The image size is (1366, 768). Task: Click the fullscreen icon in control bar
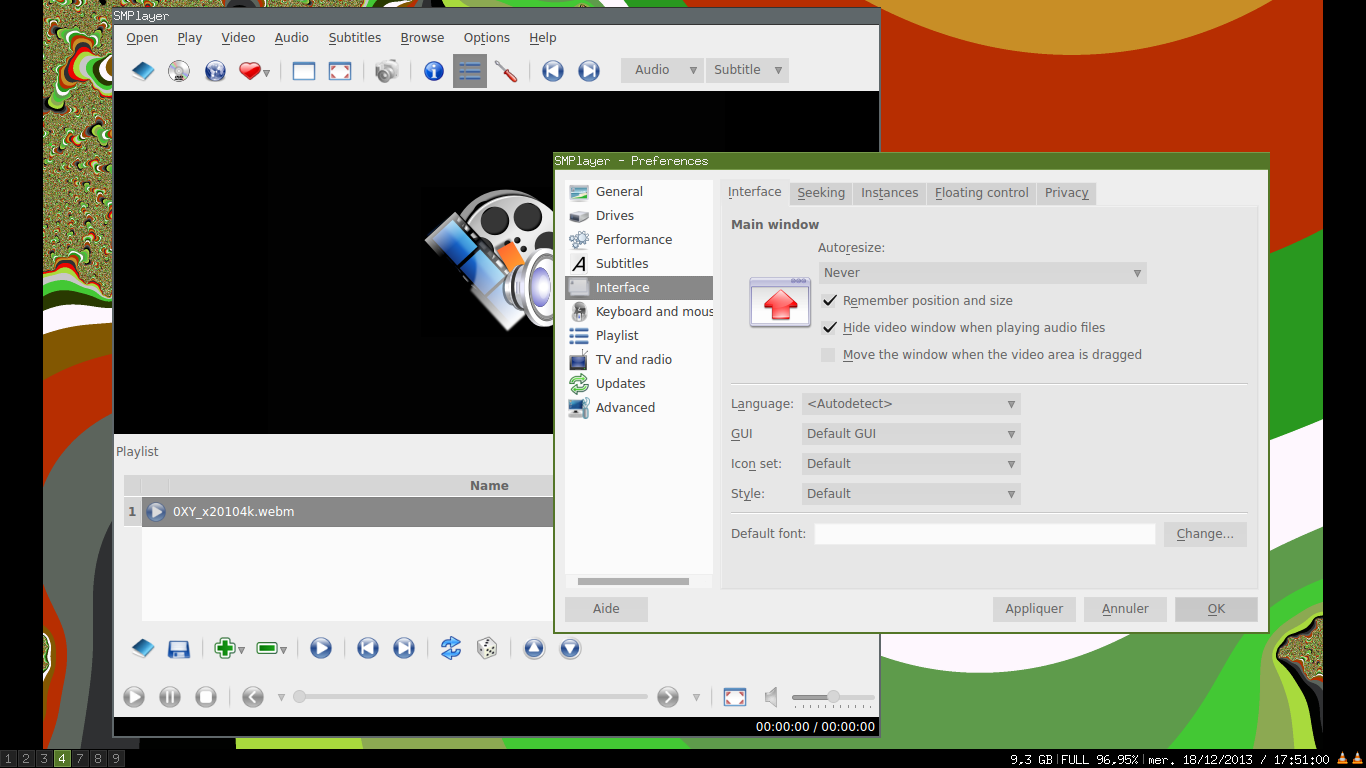[735, 697]
